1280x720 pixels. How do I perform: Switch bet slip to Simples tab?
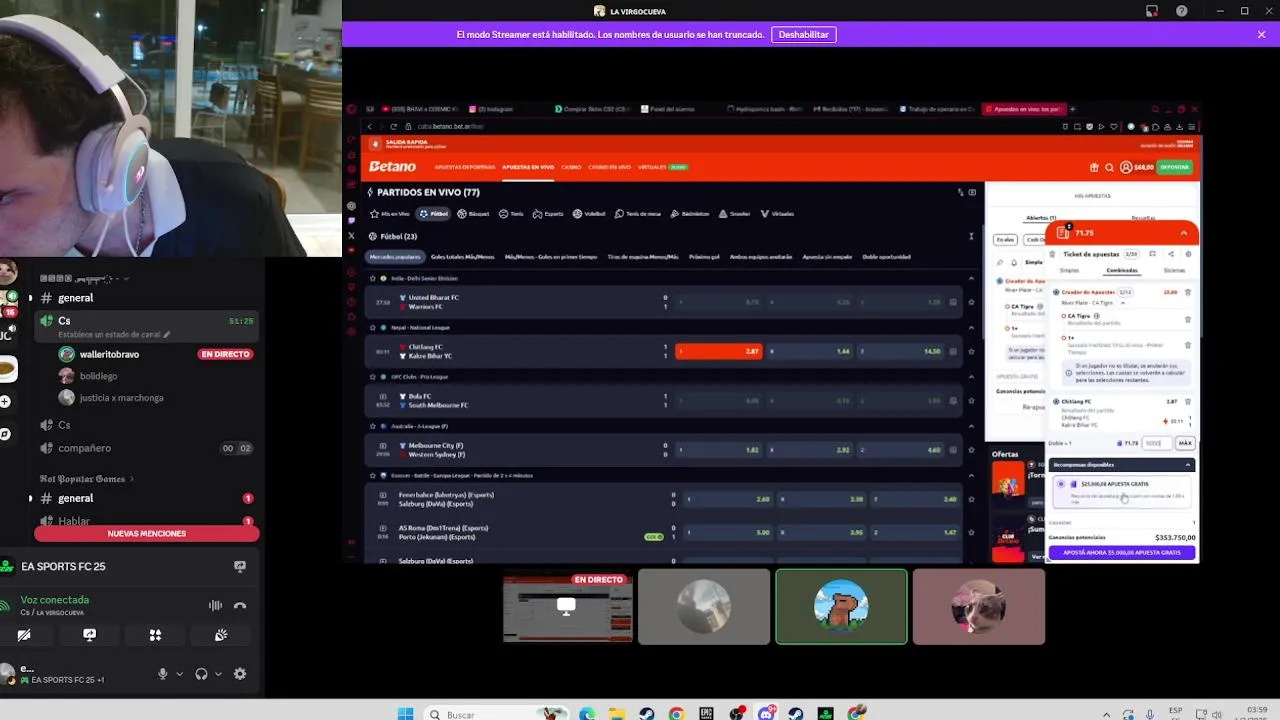[1069, 270]
